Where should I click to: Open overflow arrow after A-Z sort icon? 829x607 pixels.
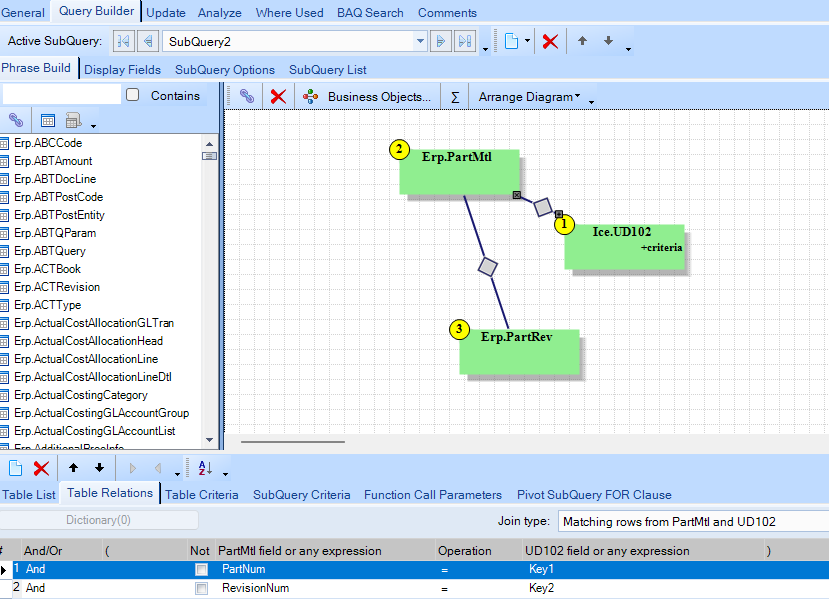[x=225, y=474]
